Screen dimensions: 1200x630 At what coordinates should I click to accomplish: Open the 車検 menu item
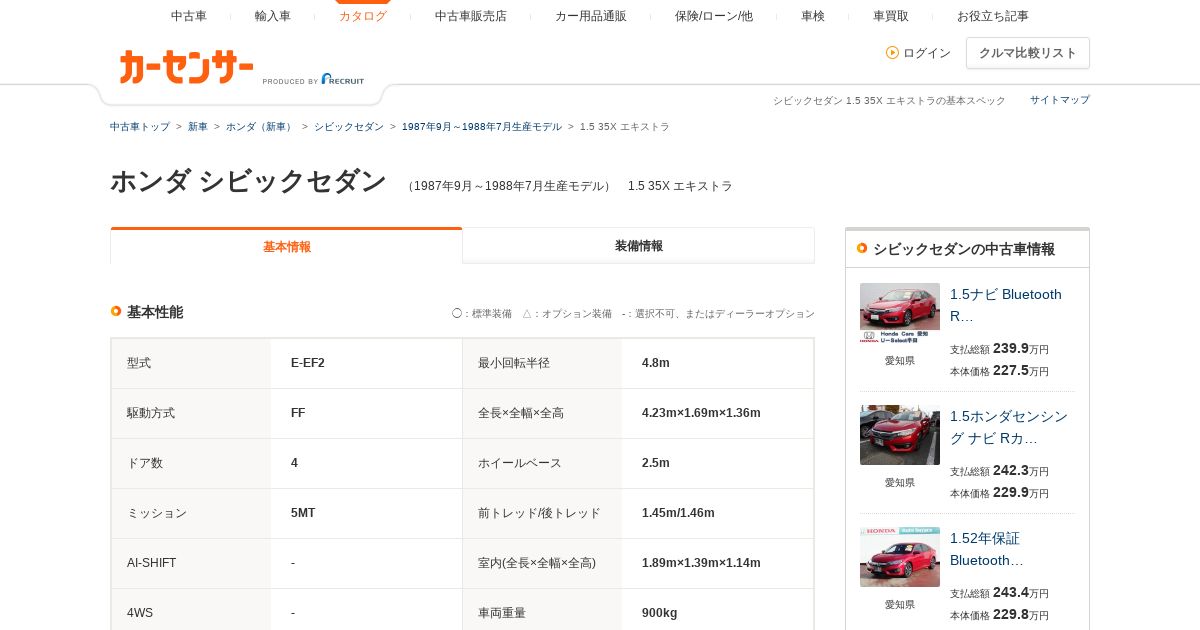[813, 16]
